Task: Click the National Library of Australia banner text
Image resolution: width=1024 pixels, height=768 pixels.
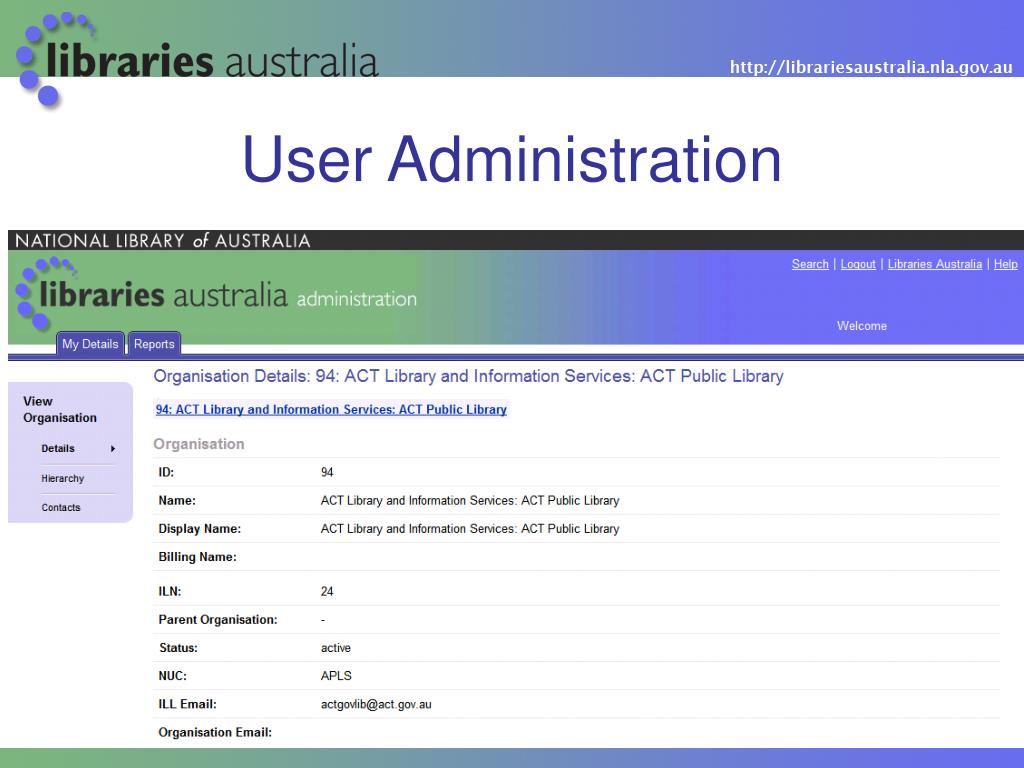Action: pyautogui.click(x=163, y=240)
